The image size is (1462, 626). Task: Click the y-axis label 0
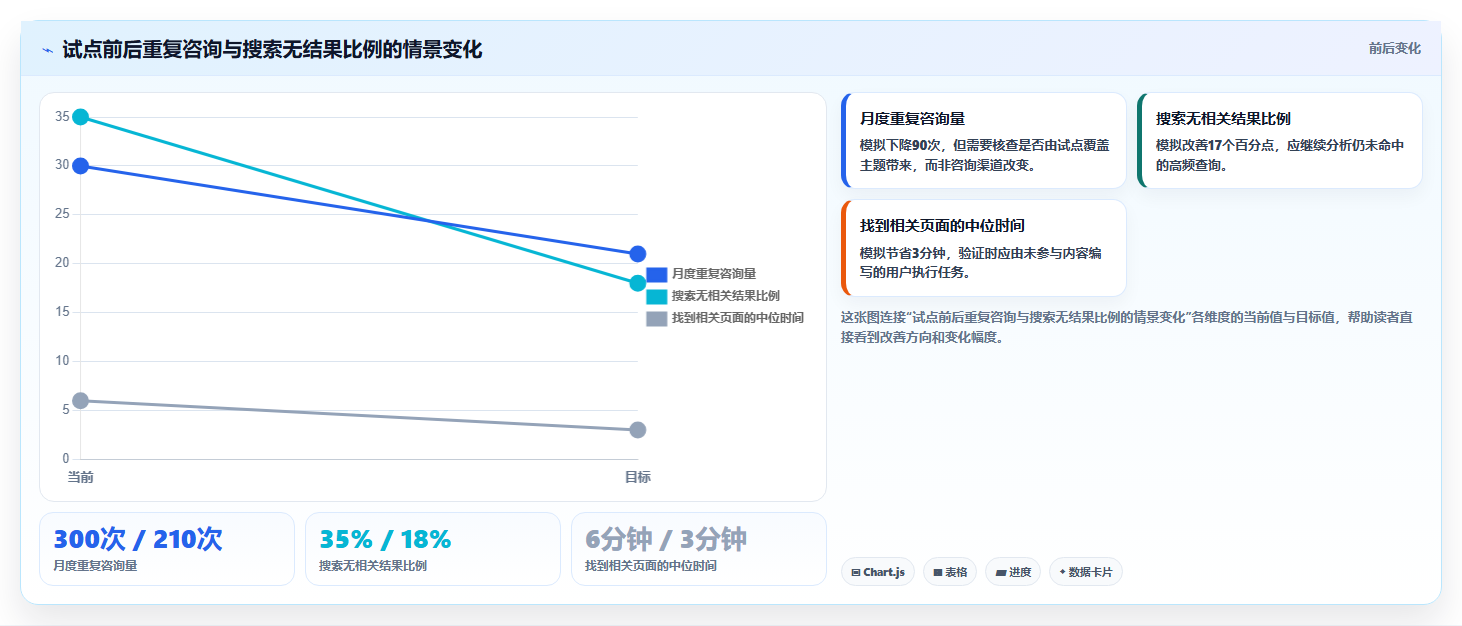[66, 459]
